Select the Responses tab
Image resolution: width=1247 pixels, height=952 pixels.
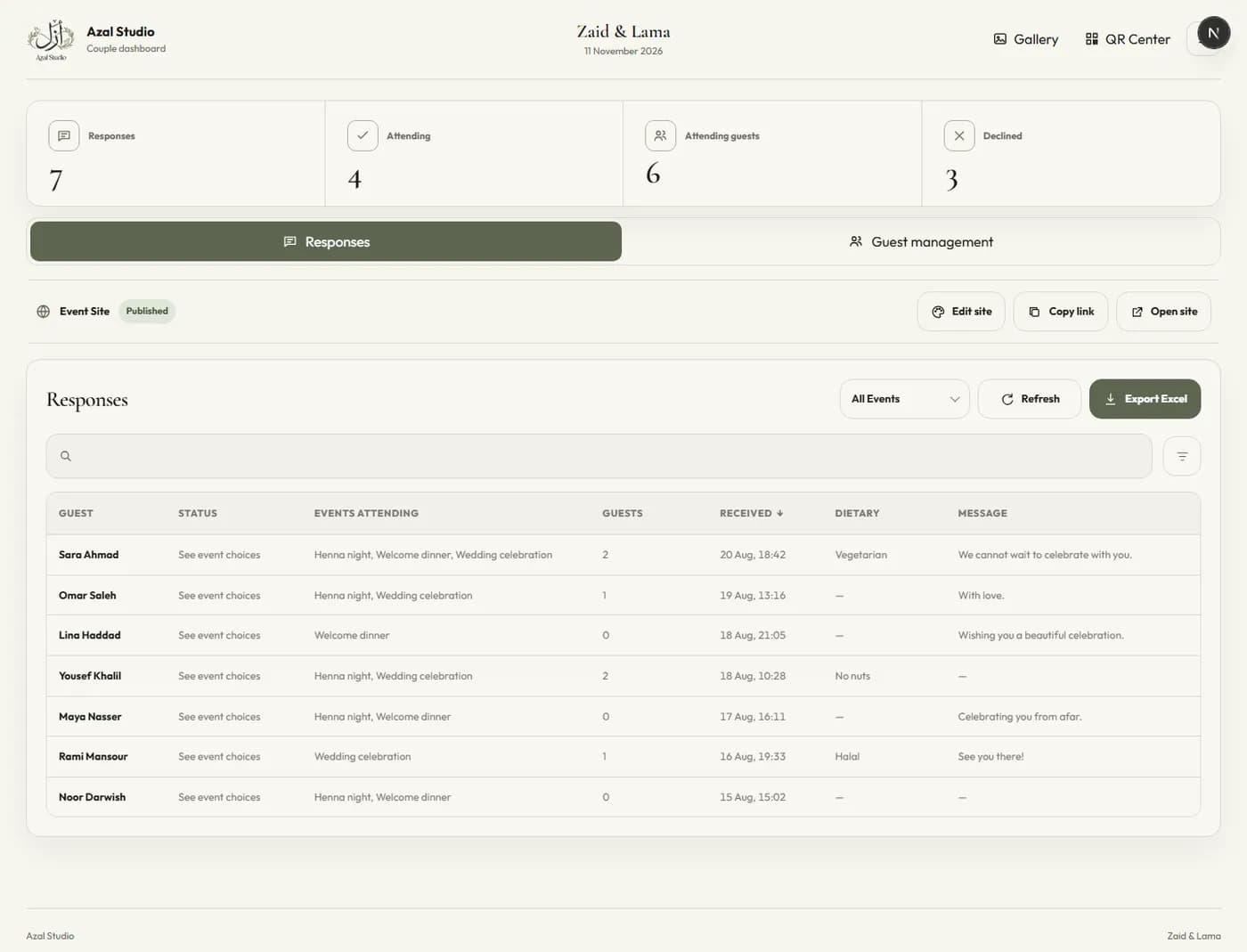click(x=326, y=242)
